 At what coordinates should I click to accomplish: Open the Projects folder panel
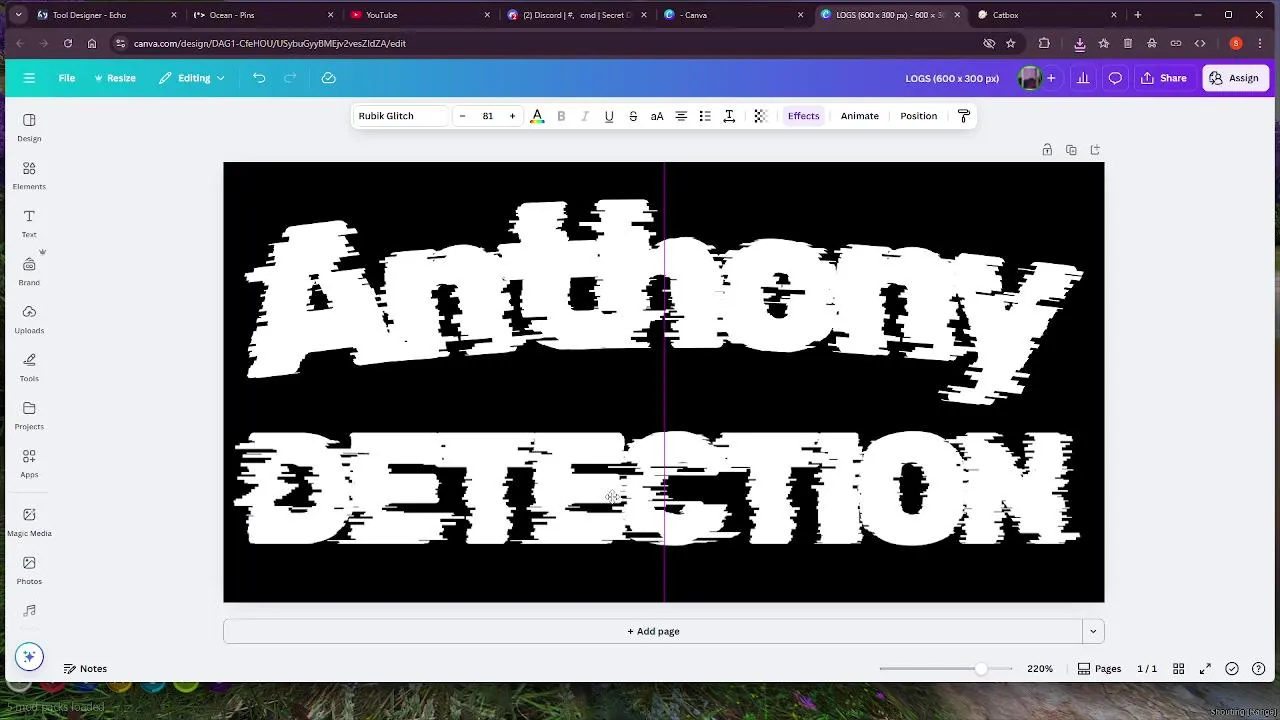pyautogui.click(x=29, y=415)
